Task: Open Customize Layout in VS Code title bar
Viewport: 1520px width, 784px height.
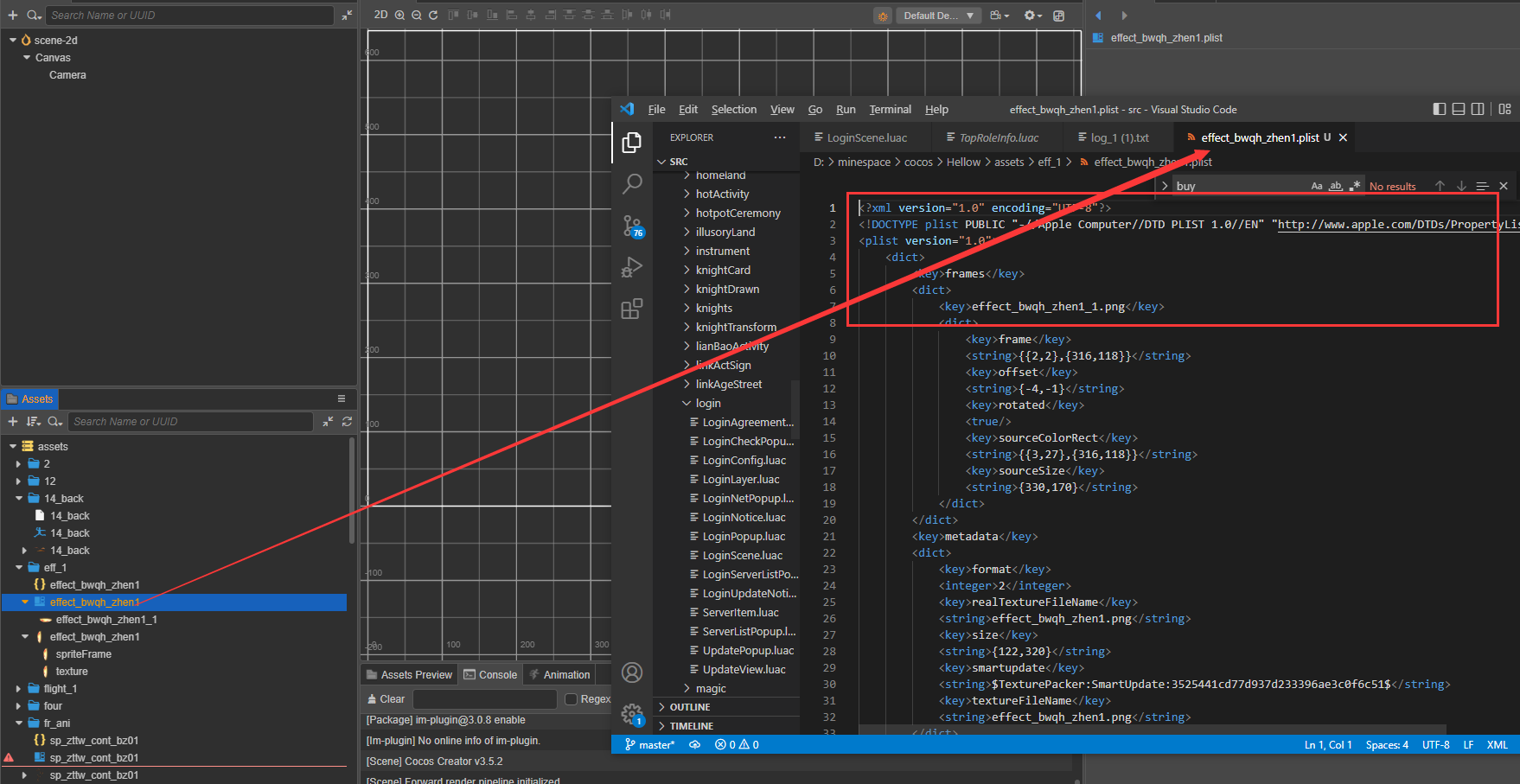Action: point(1505,109)
